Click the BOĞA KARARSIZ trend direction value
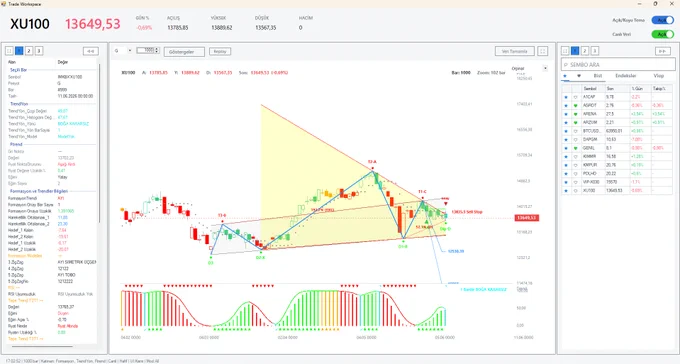Image resolution: width=680 pixels, height=364 pixels. [73, 124]
